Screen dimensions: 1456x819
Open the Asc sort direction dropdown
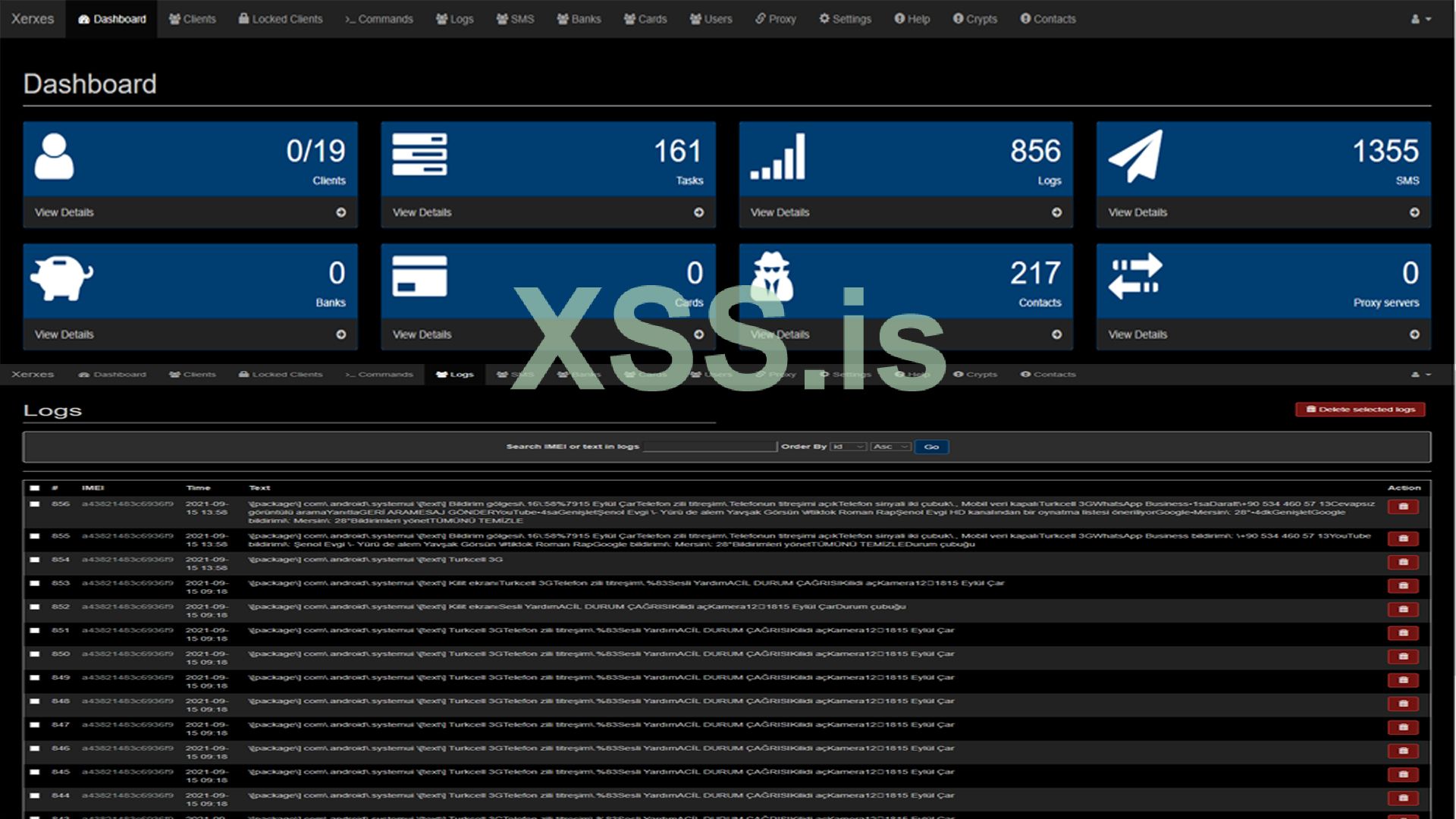click(890, 447)
